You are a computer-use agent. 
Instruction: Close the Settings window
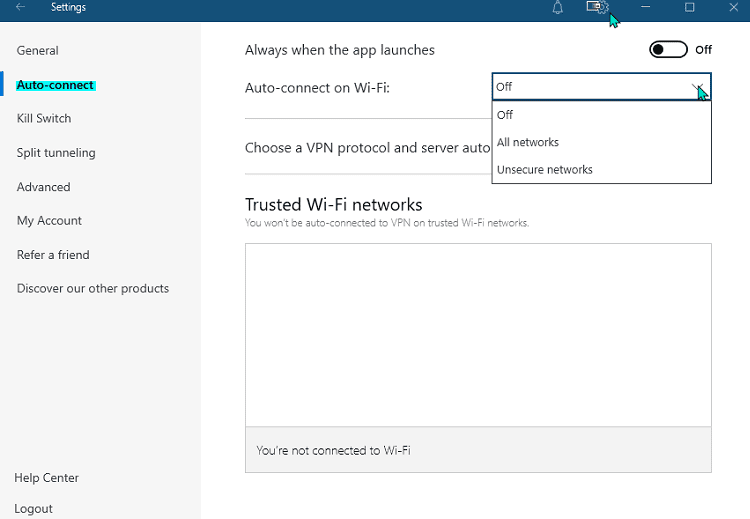tap(733, 7)
